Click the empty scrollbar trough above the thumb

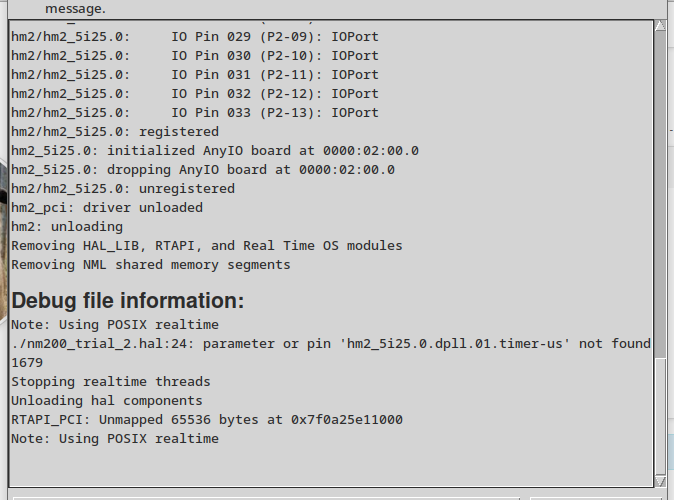coord(660,193)
